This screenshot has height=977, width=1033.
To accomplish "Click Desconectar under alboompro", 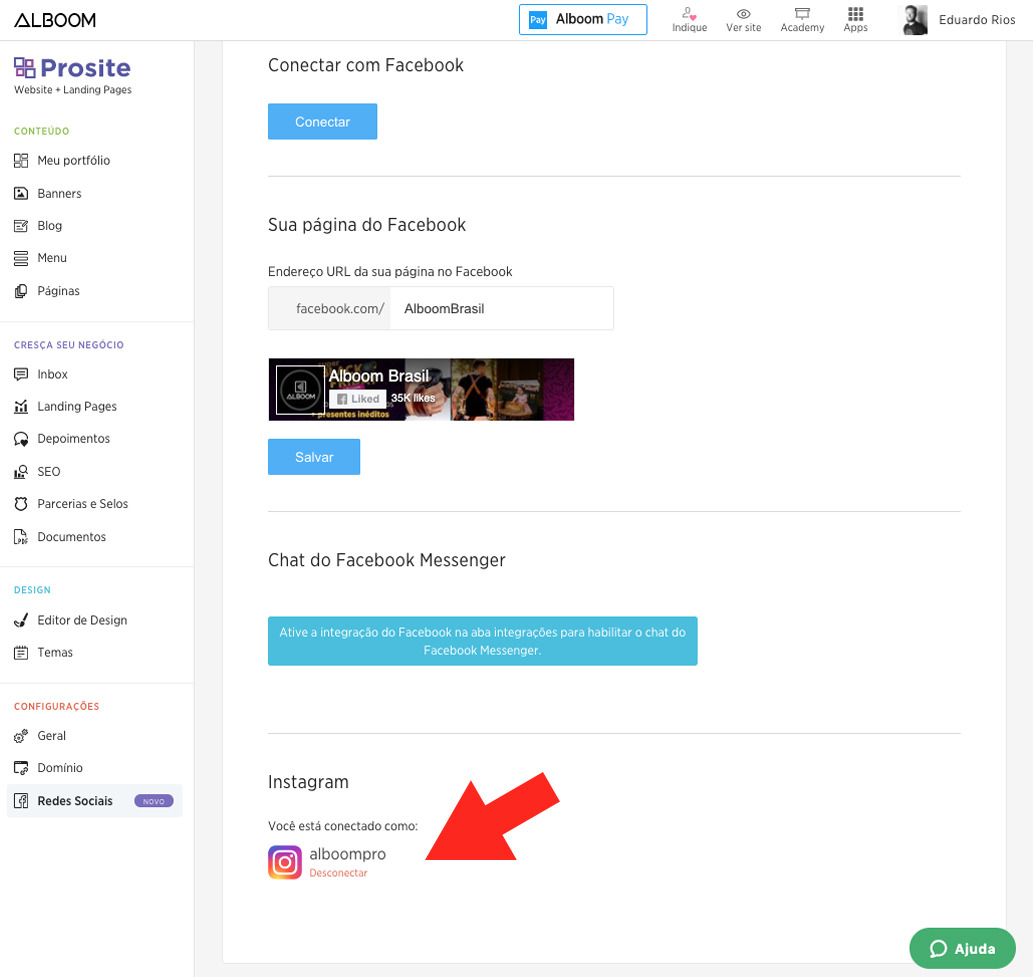I will (338, 873).
